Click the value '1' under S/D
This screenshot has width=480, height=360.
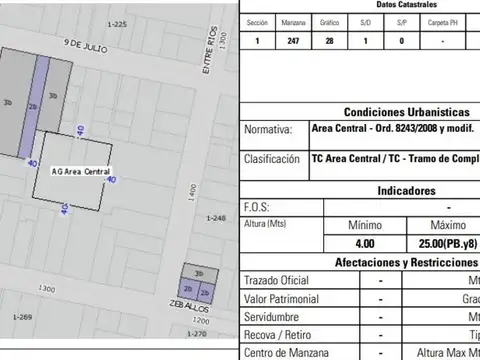366,41
